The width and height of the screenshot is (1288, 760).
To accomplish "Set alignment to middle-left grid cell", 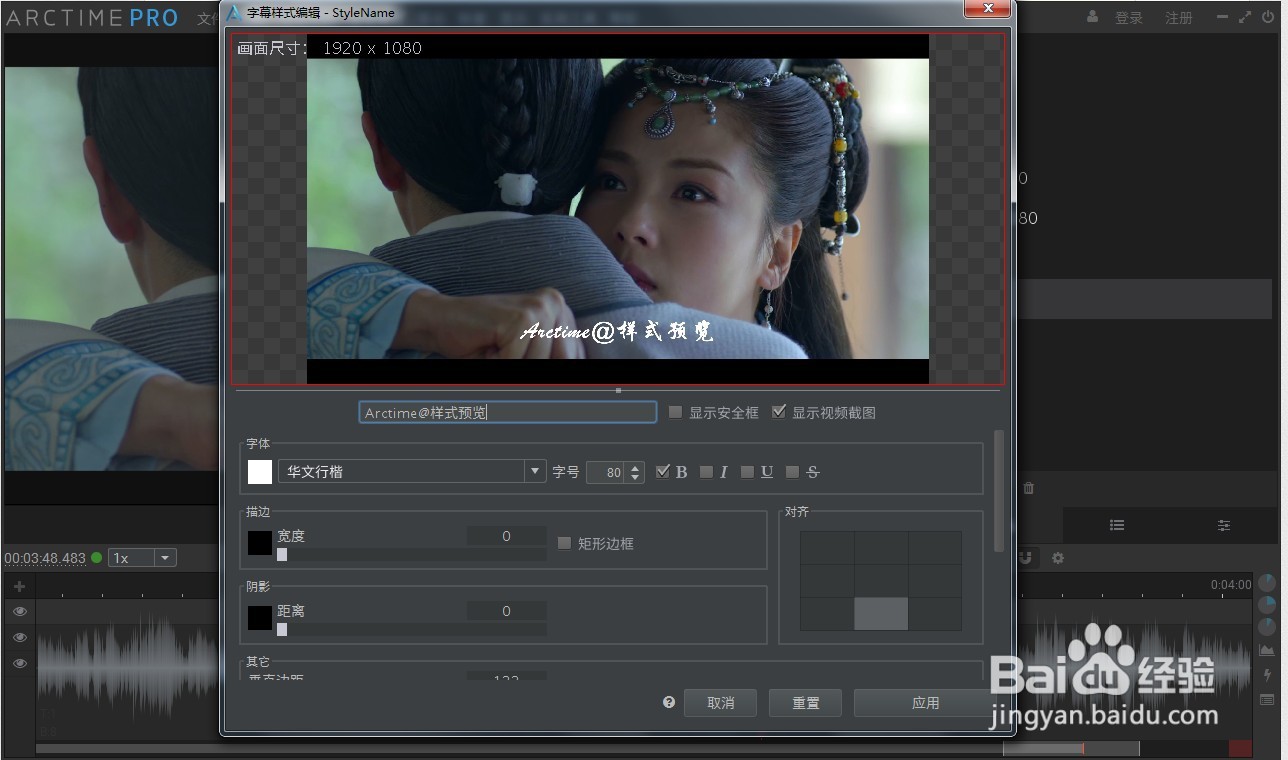I will coord(827,581).
